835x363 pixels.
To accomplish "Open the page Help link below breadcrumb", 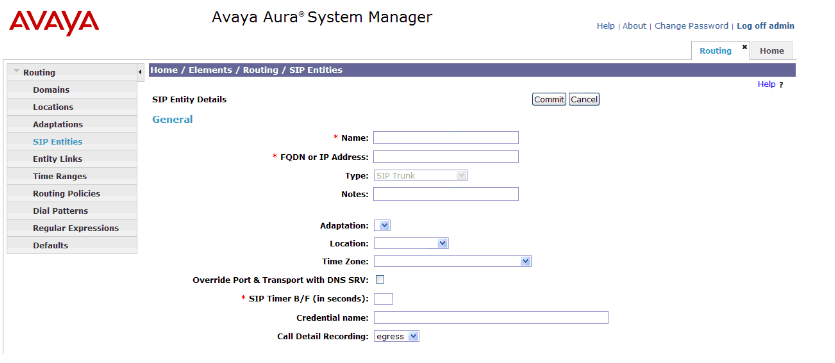I will pyautogui.click(x=766, y=84).
